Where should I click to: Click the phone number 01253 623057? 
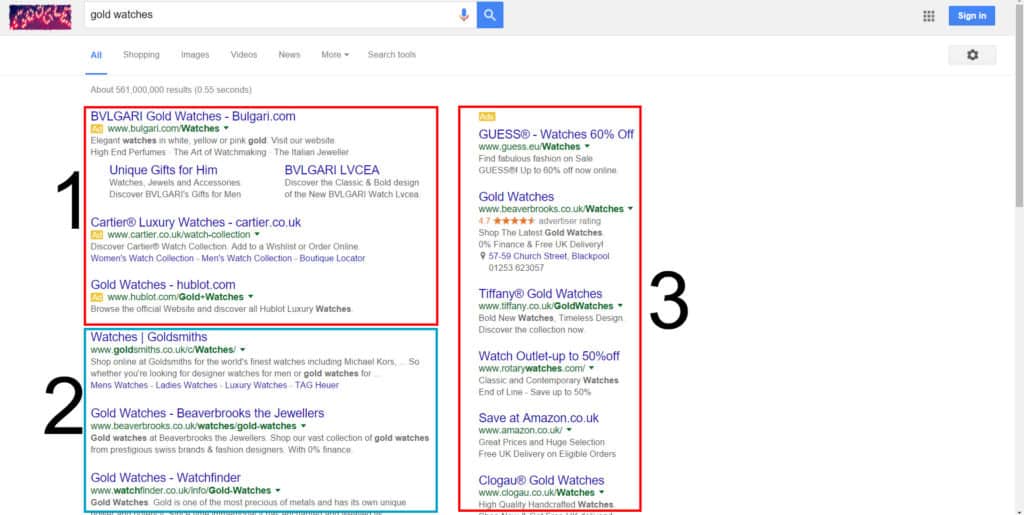click(516, 268)
